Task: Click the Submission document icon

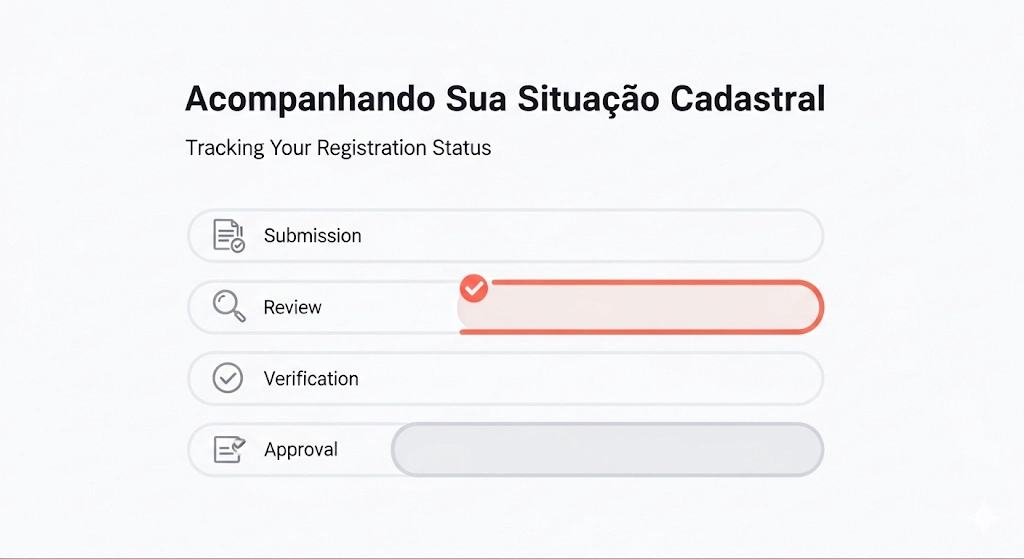Action: [x=229, y=236]
